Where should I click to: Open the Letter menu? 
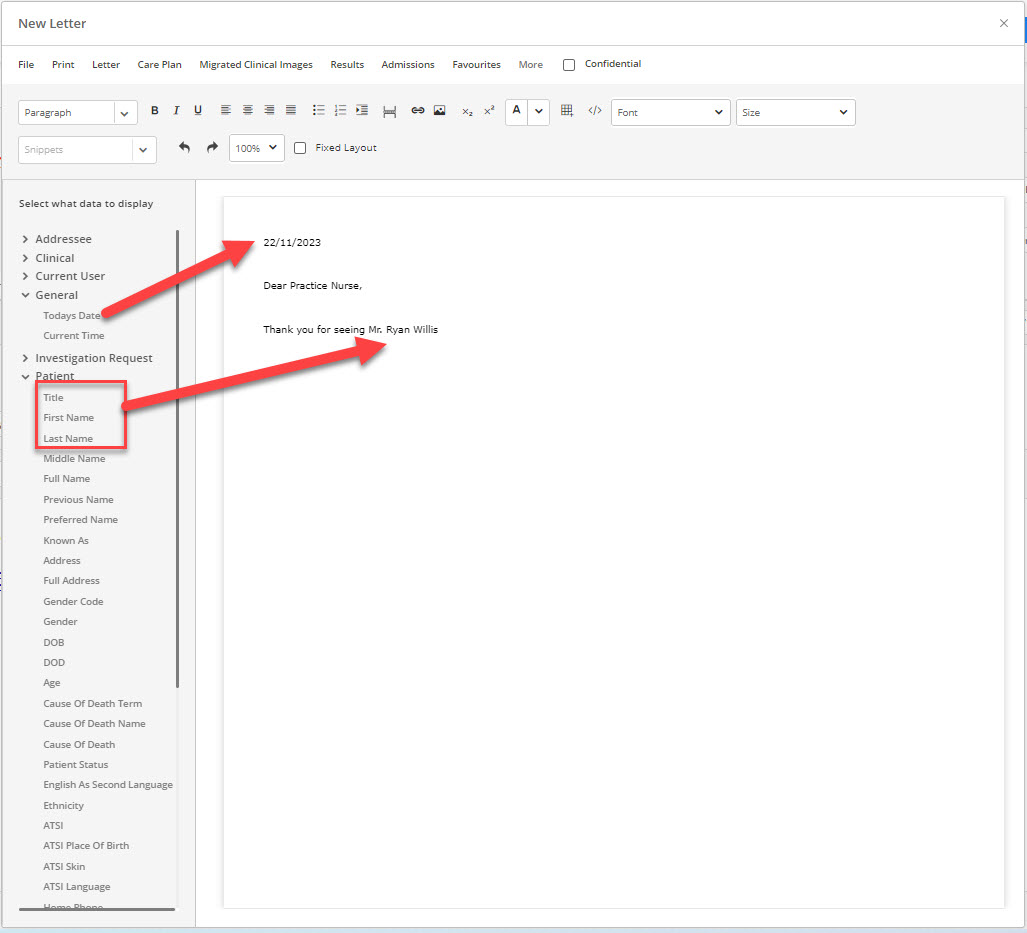tap(105, 65)
